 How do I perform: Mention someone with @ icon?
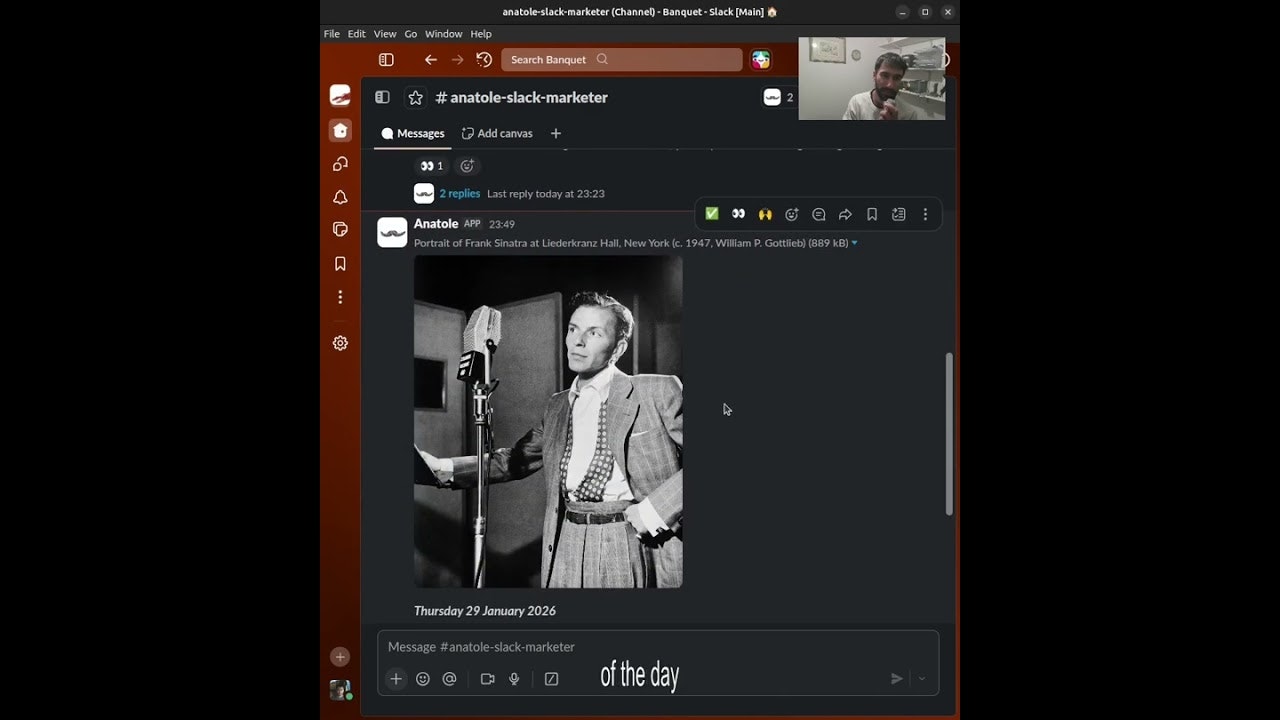[450, 679]
